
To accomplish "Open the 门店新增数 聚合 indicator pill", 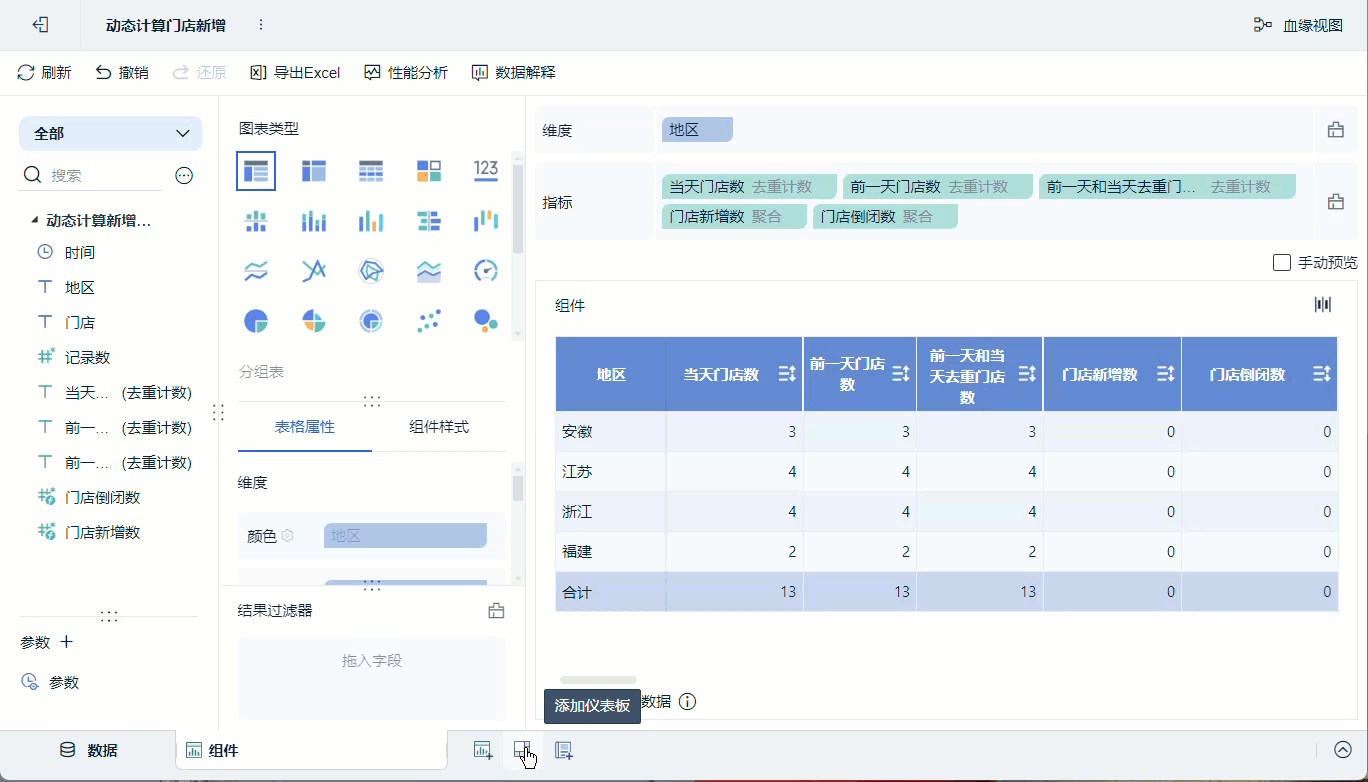I will click(734, 216).
